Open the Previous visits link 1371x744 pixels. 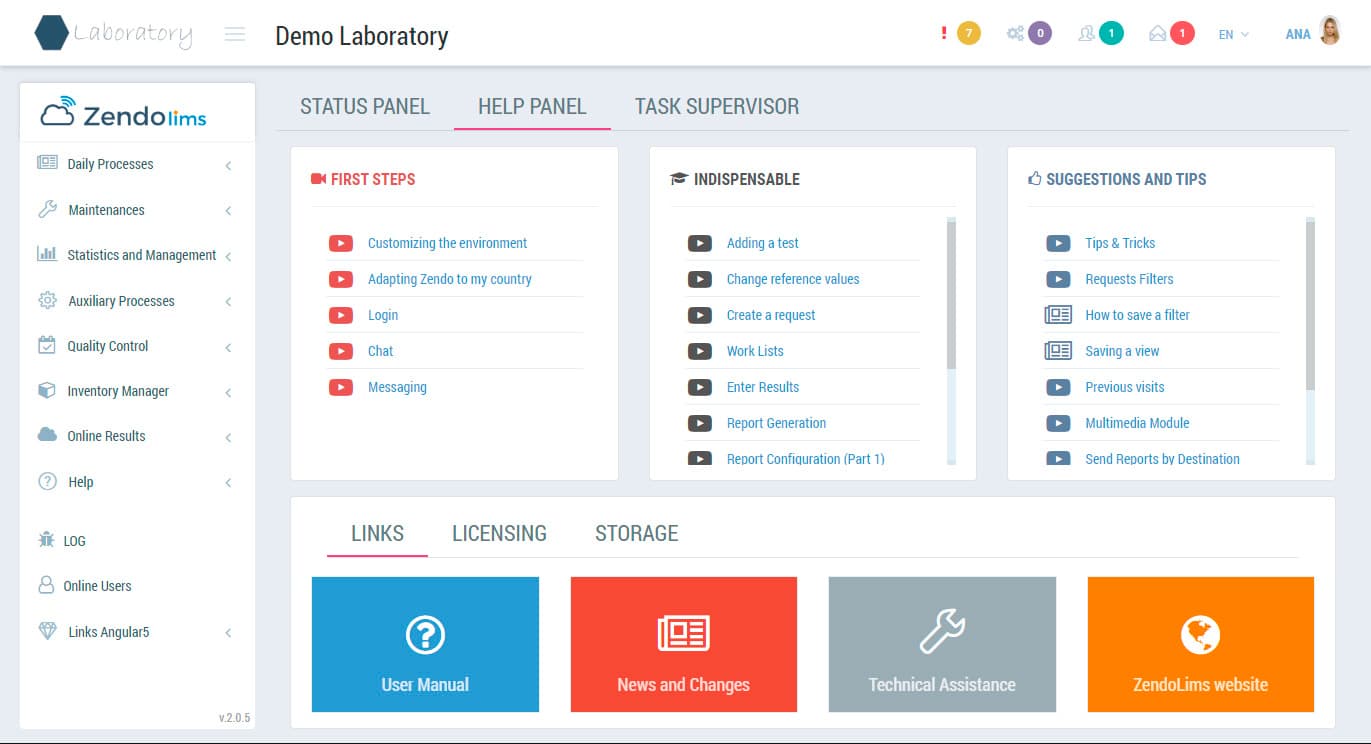point(1125,387)
